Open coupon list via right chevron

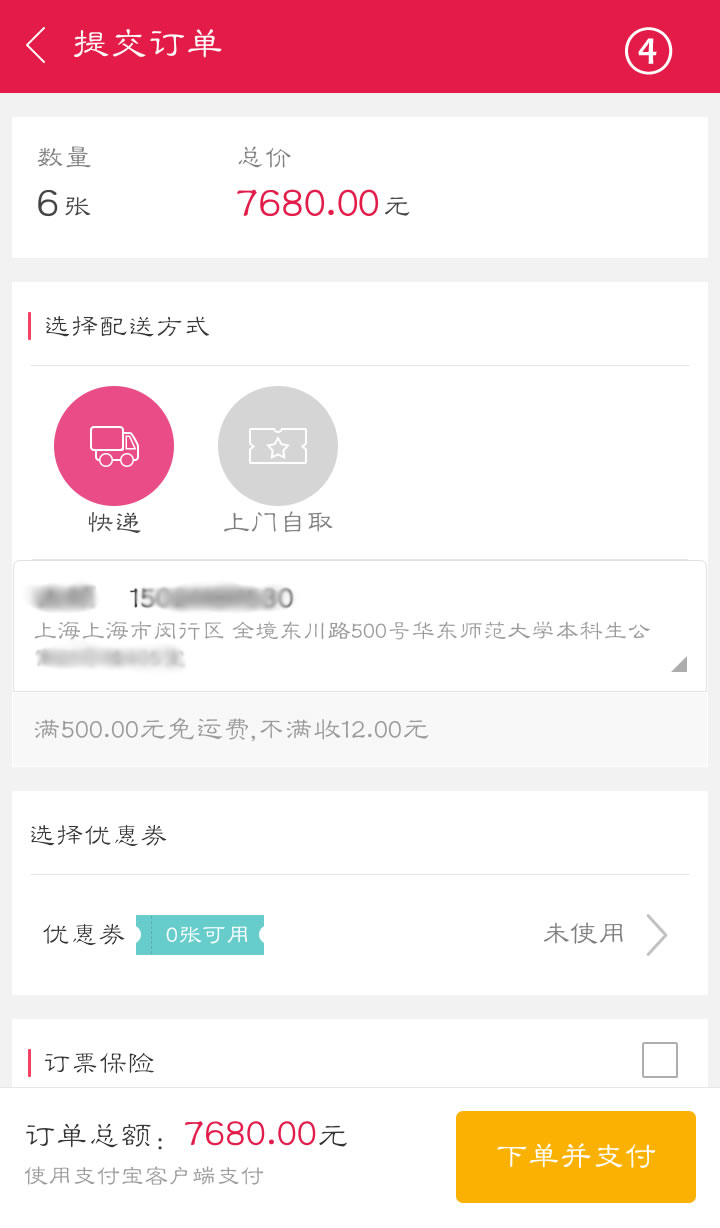(x=656, y=935)
